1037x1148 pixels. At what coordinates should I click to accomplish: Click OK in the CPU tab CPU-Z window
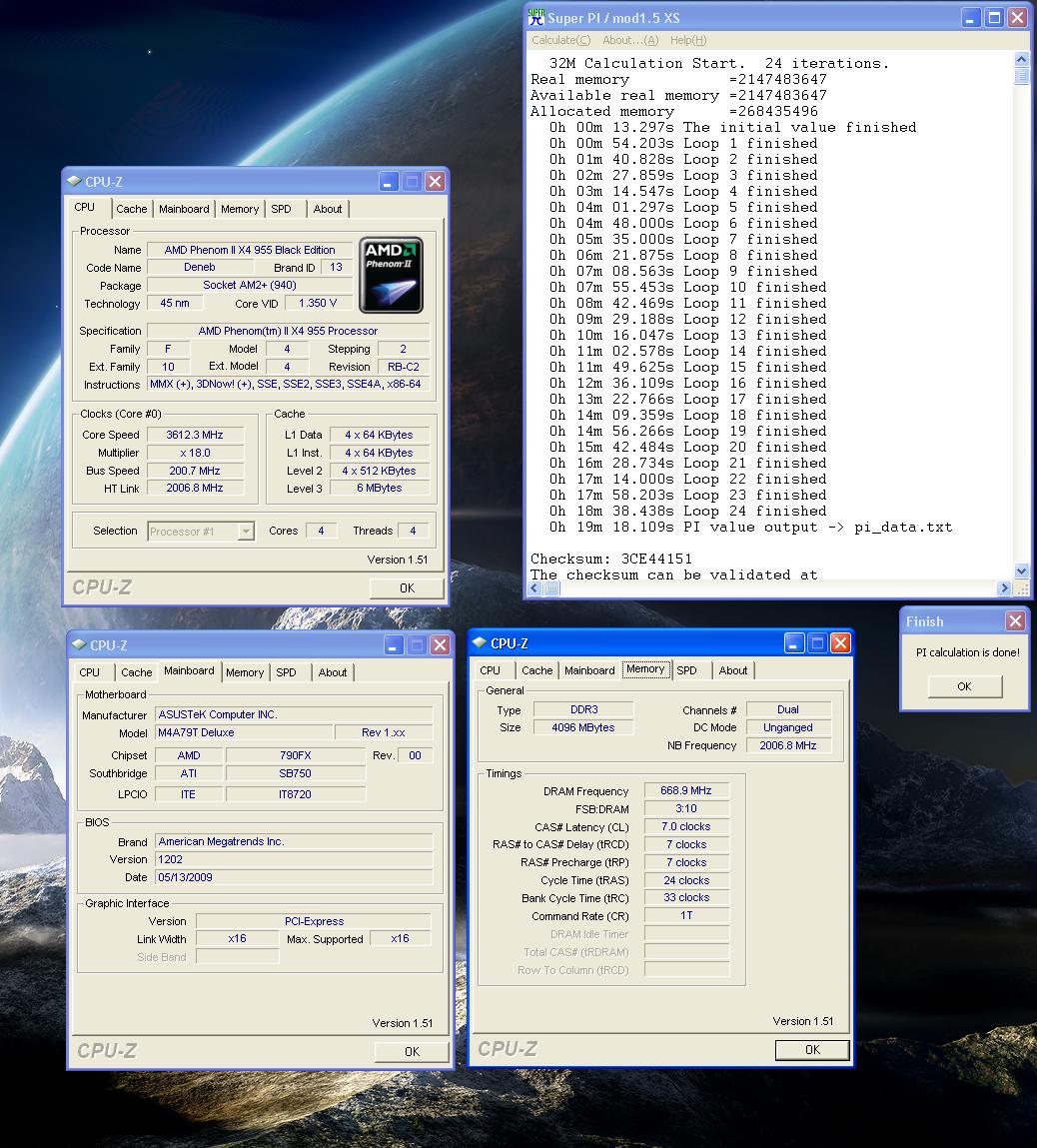(x=407, y=587)
